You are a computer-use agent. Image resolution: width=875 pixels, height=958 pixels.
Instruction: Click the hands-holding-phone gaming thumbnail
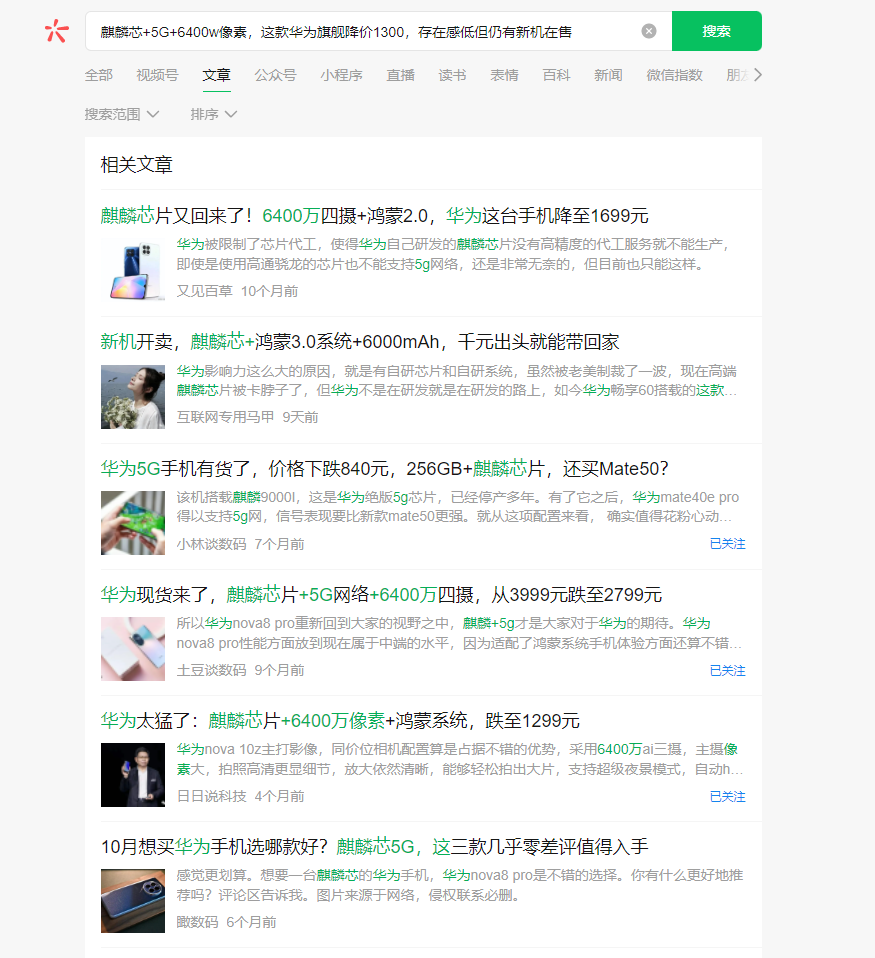click(x=133, y=523)
